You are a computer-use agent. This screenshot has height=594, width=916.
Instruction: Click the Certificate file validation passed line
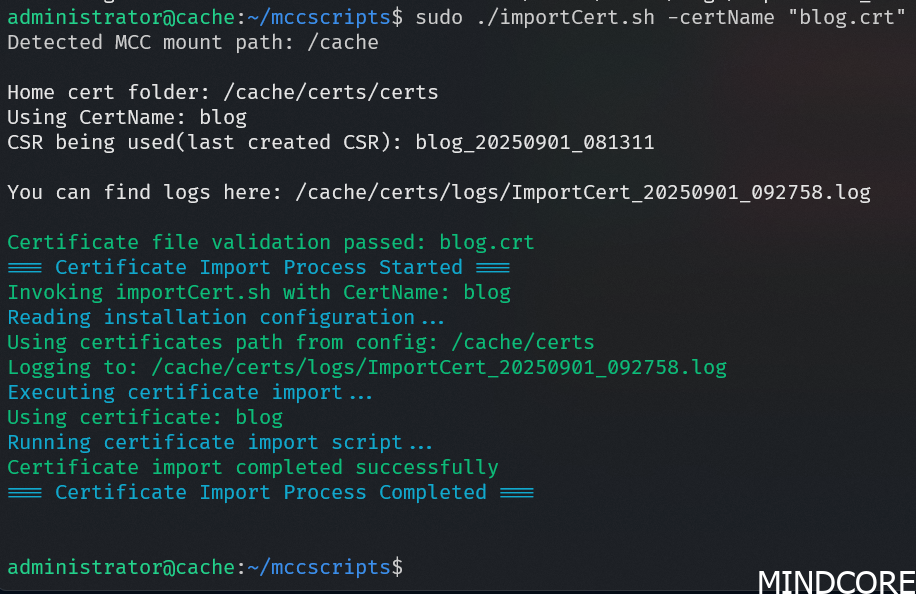(271, 242)
